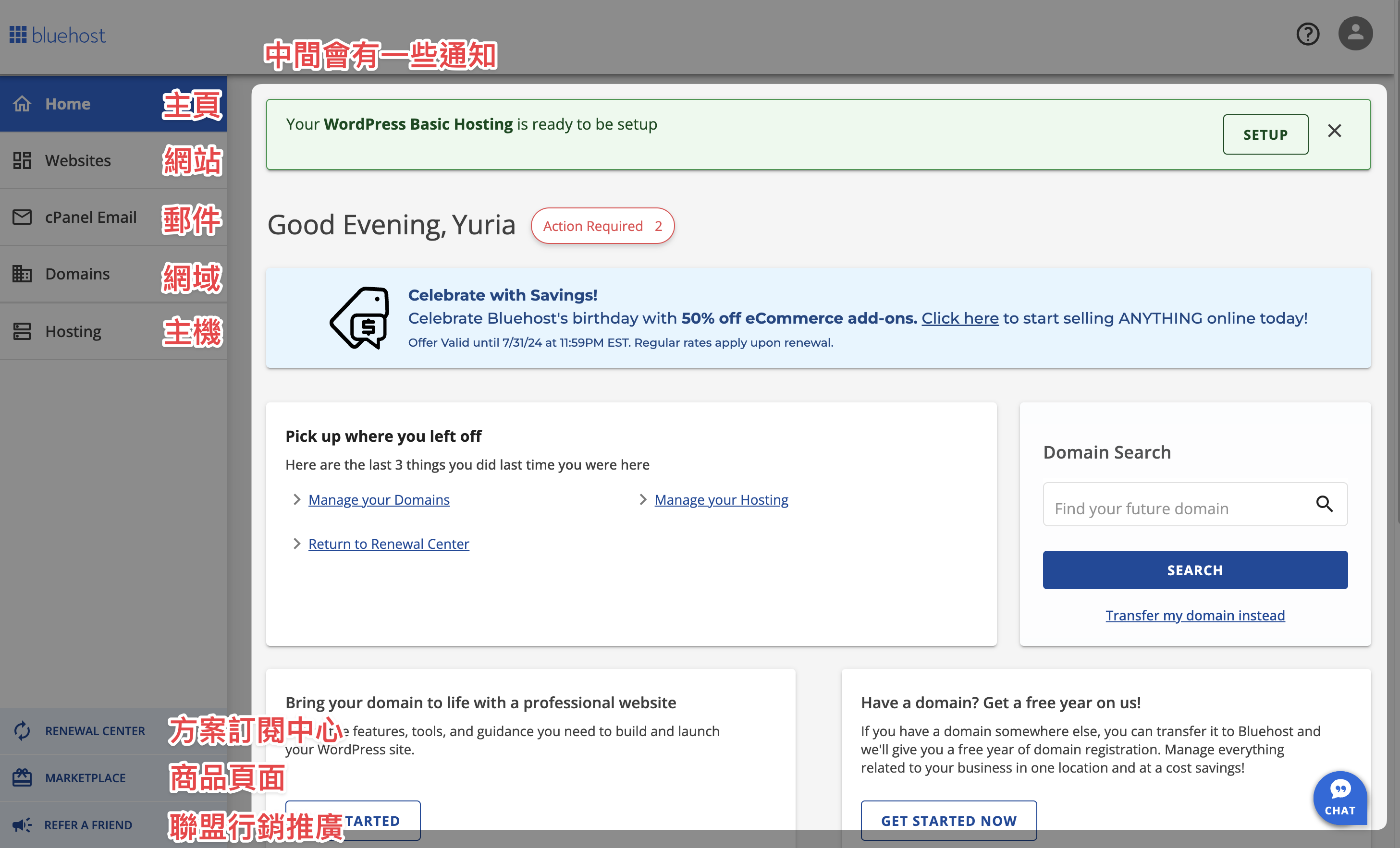The height and width of the screenshot is (848, 1400).
Task: Open the help question mark icon
Action: pos(1308,34)
